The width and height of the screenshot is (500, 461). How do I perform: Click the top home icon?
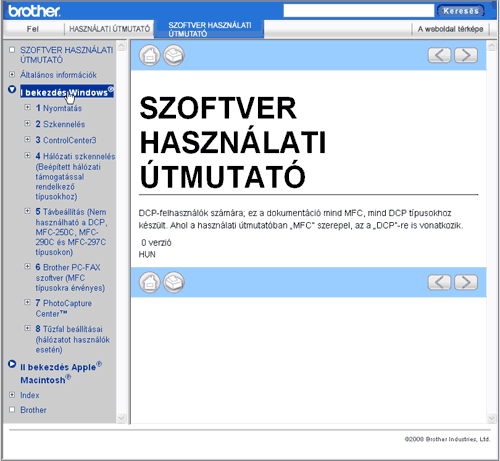[150, 55]
